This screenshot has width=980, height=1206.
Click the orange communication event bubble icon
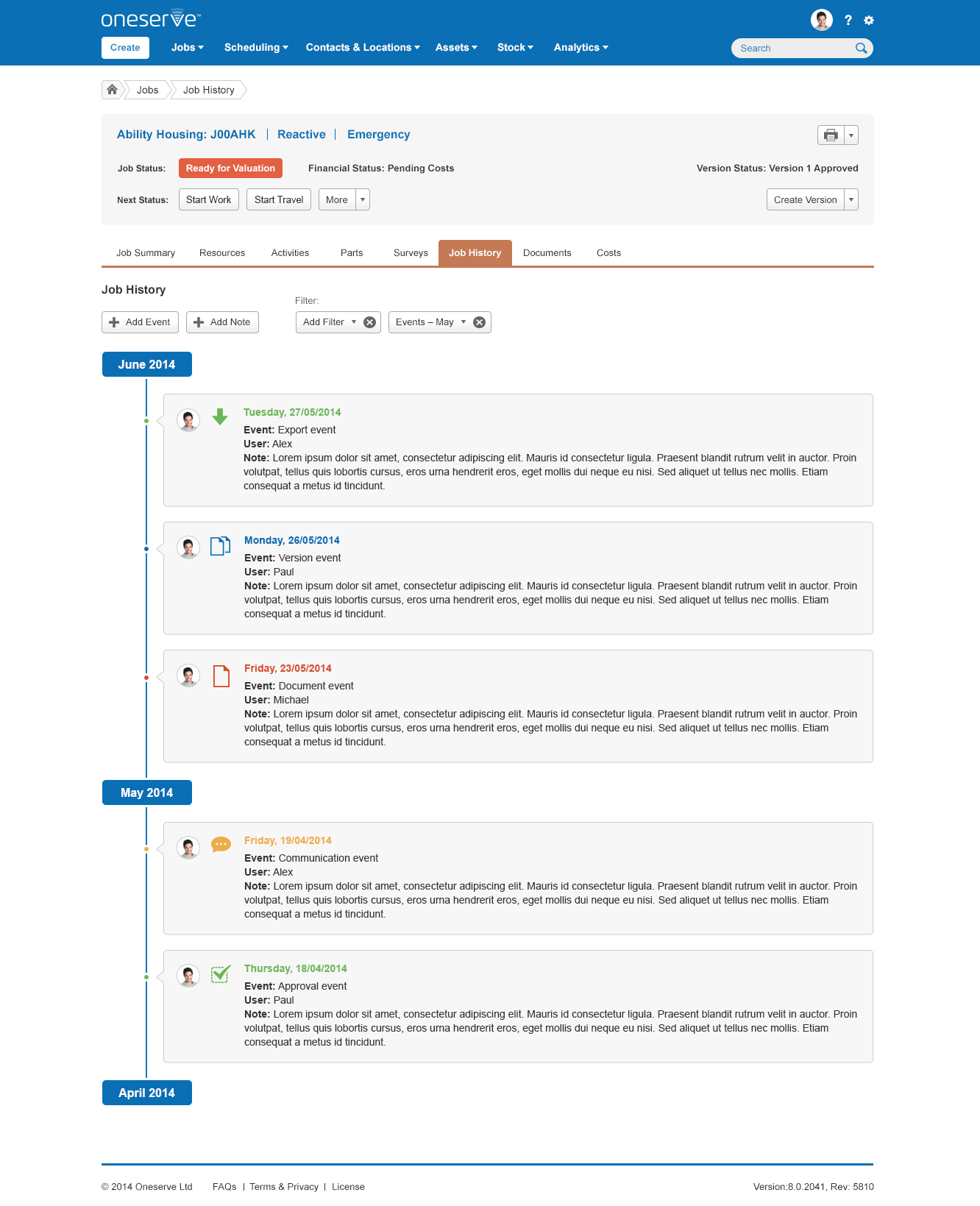[221, 845]
